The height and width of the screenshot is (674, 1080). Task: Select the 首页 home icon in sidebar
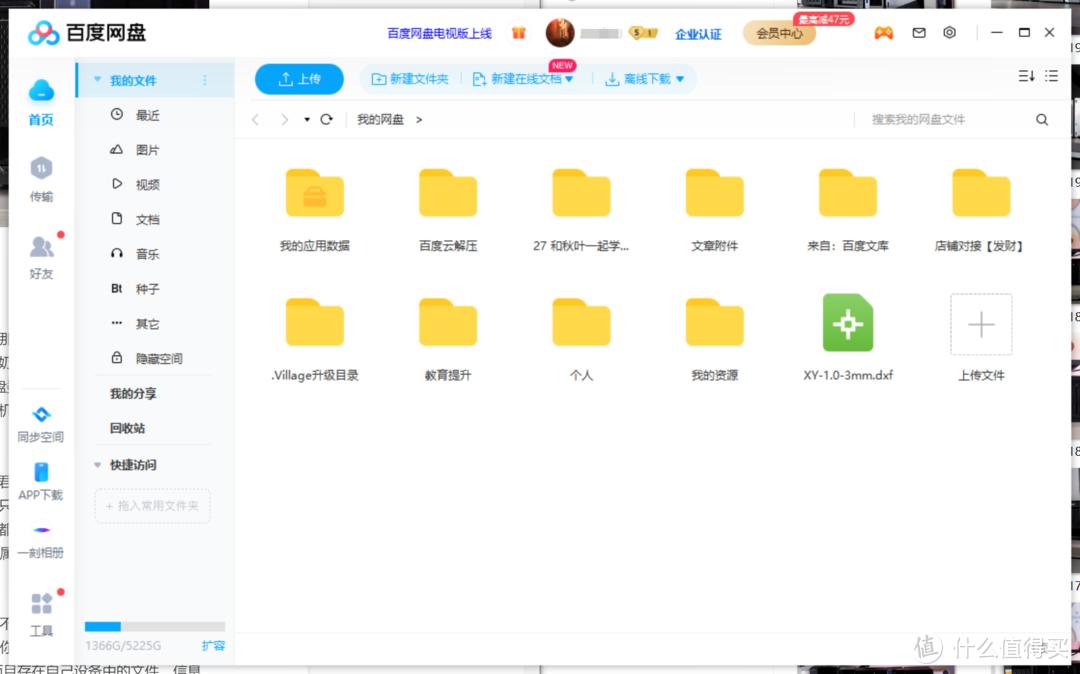tap(41, 91)
